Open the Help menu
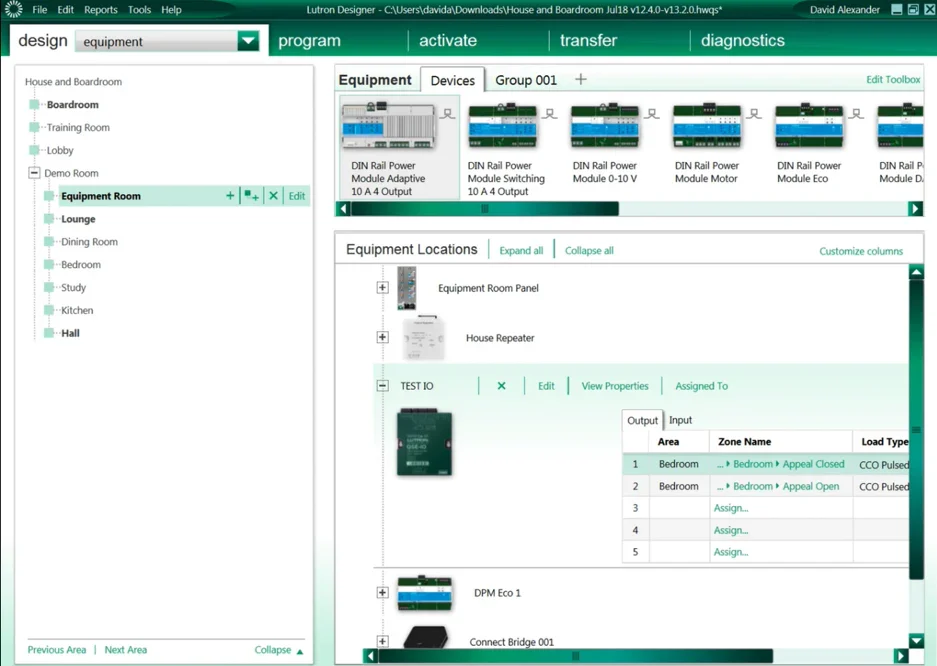 tap(171, 10)
